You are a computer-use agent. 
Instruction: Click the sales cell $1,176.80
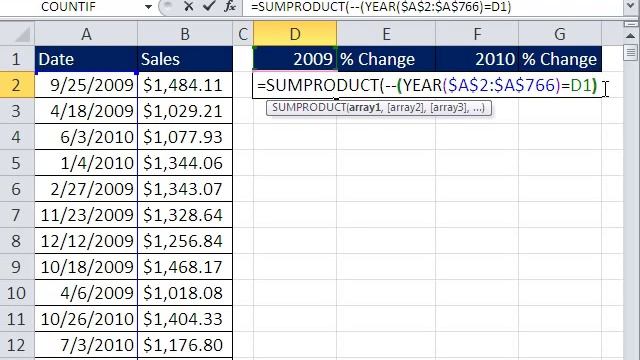click(x=185, y=345)
